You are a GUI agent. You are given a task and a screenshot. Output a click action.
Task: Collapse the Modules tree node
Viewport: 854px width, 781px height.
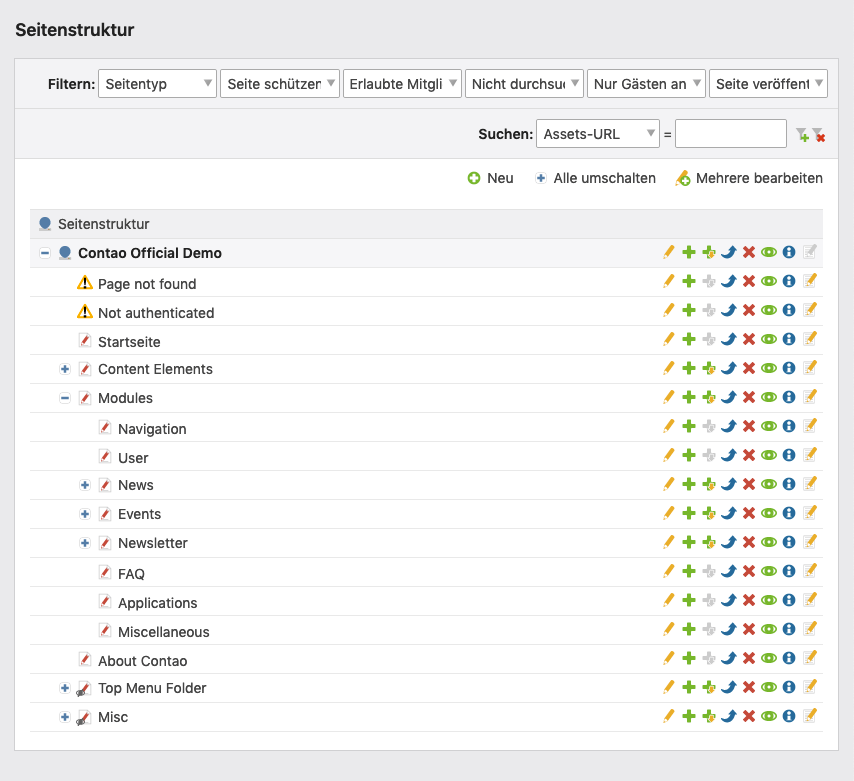coord(65,398)
